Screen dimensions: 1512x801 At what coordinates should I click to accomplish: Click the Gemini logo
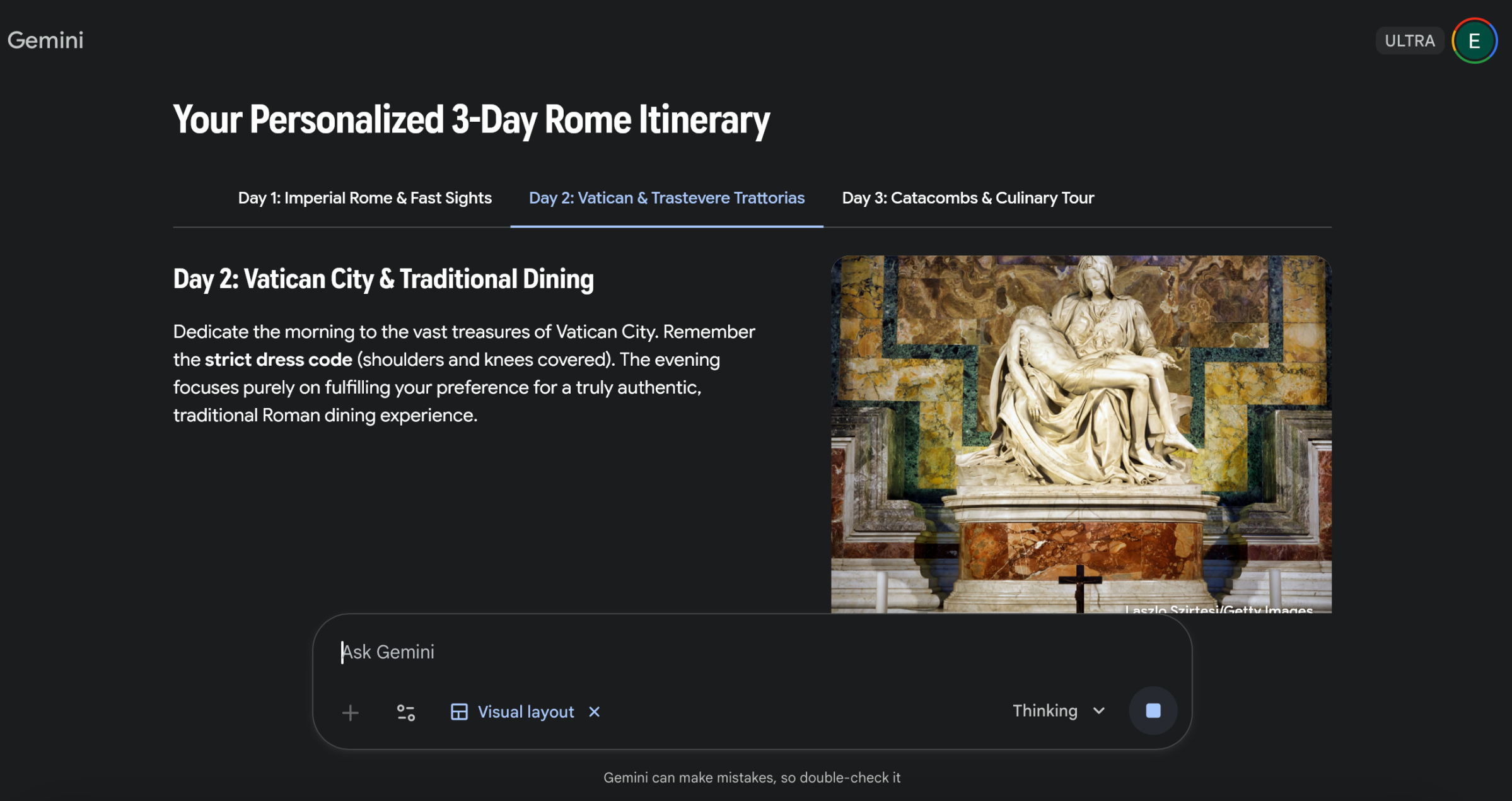pyautogui.click(x=45, y=40)
